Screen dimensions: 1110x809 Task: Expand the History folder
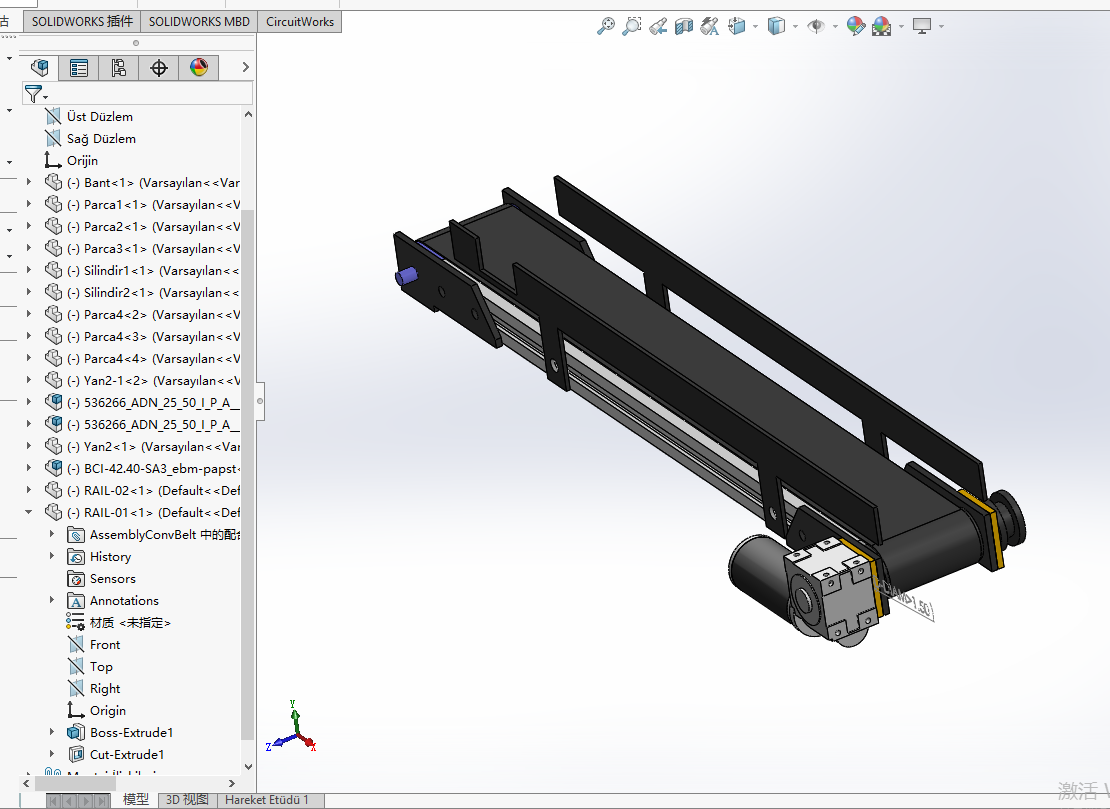(x=52, y=556)
